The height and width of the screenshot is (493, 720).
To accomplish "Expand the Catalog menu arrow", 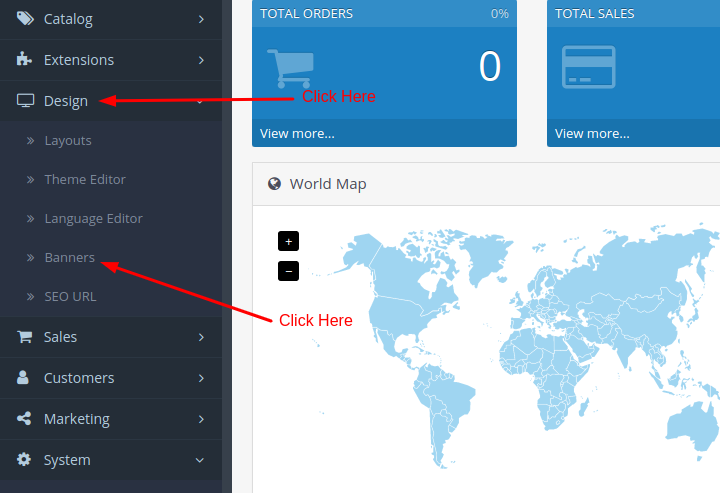I will point(201,19).
